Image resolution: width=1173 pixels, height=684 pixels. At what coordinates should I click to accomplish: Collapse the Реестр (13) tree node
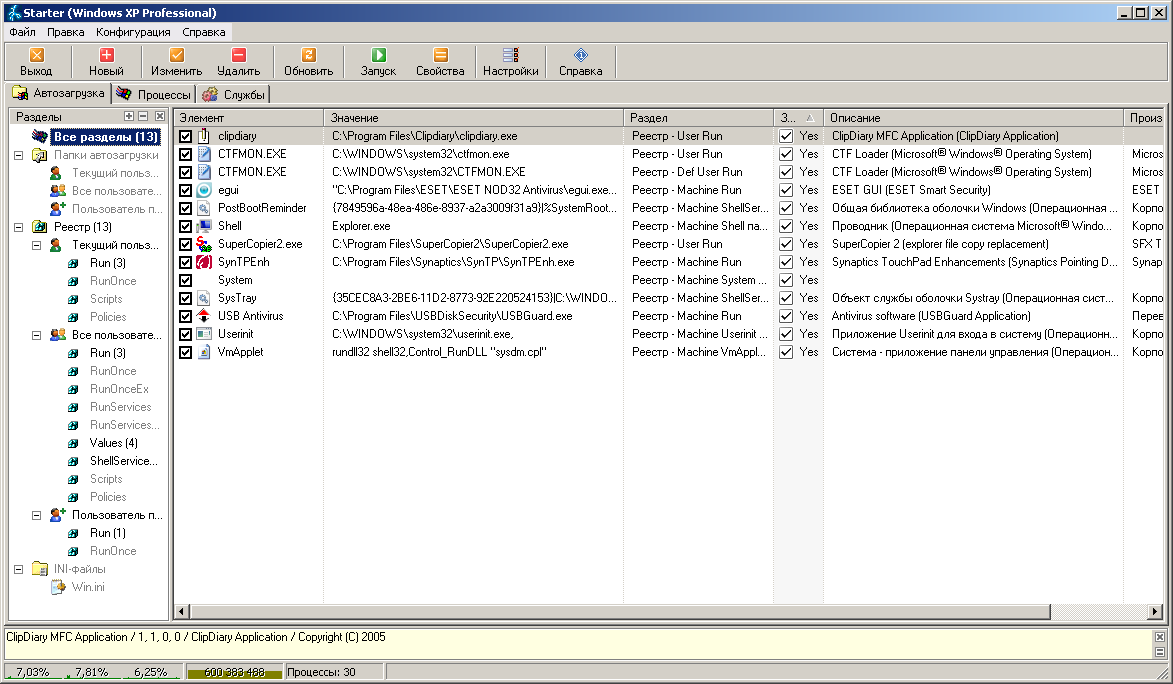coord(19,227)
